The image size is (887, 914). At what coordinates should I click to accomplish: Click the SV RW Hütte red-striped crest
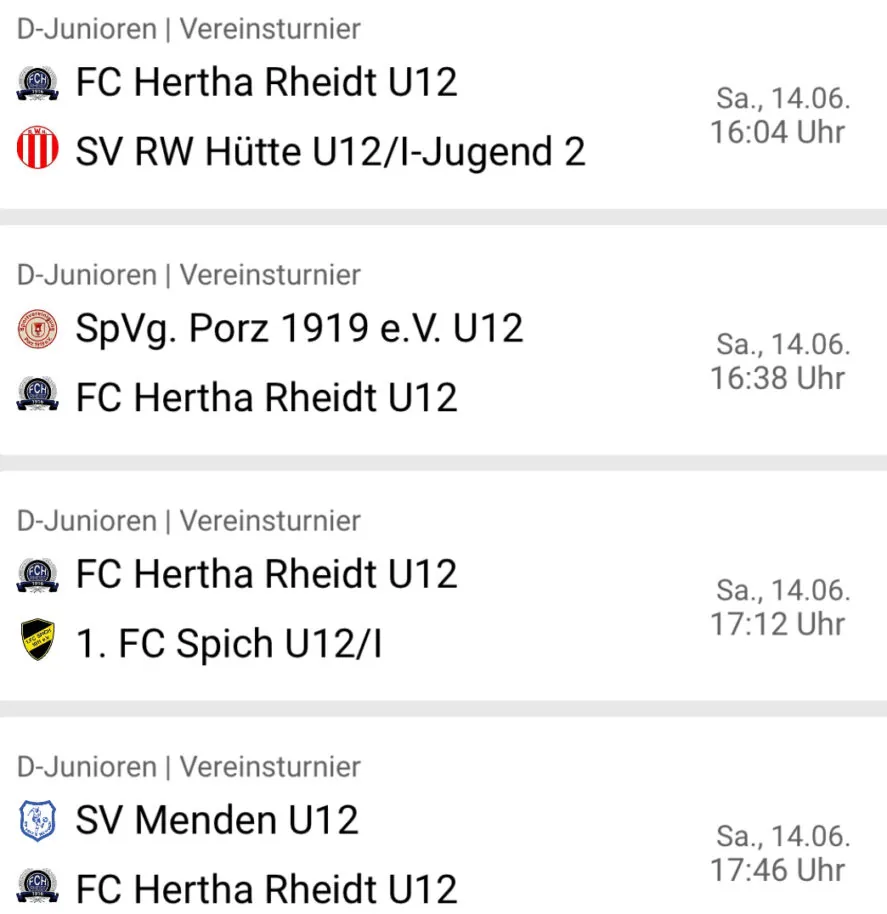click(x=37, y=147)
